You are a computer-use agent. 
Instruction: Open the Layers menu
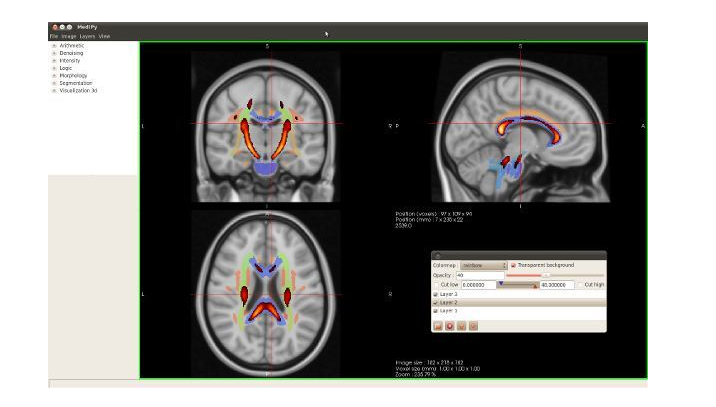tap(87, 36)
